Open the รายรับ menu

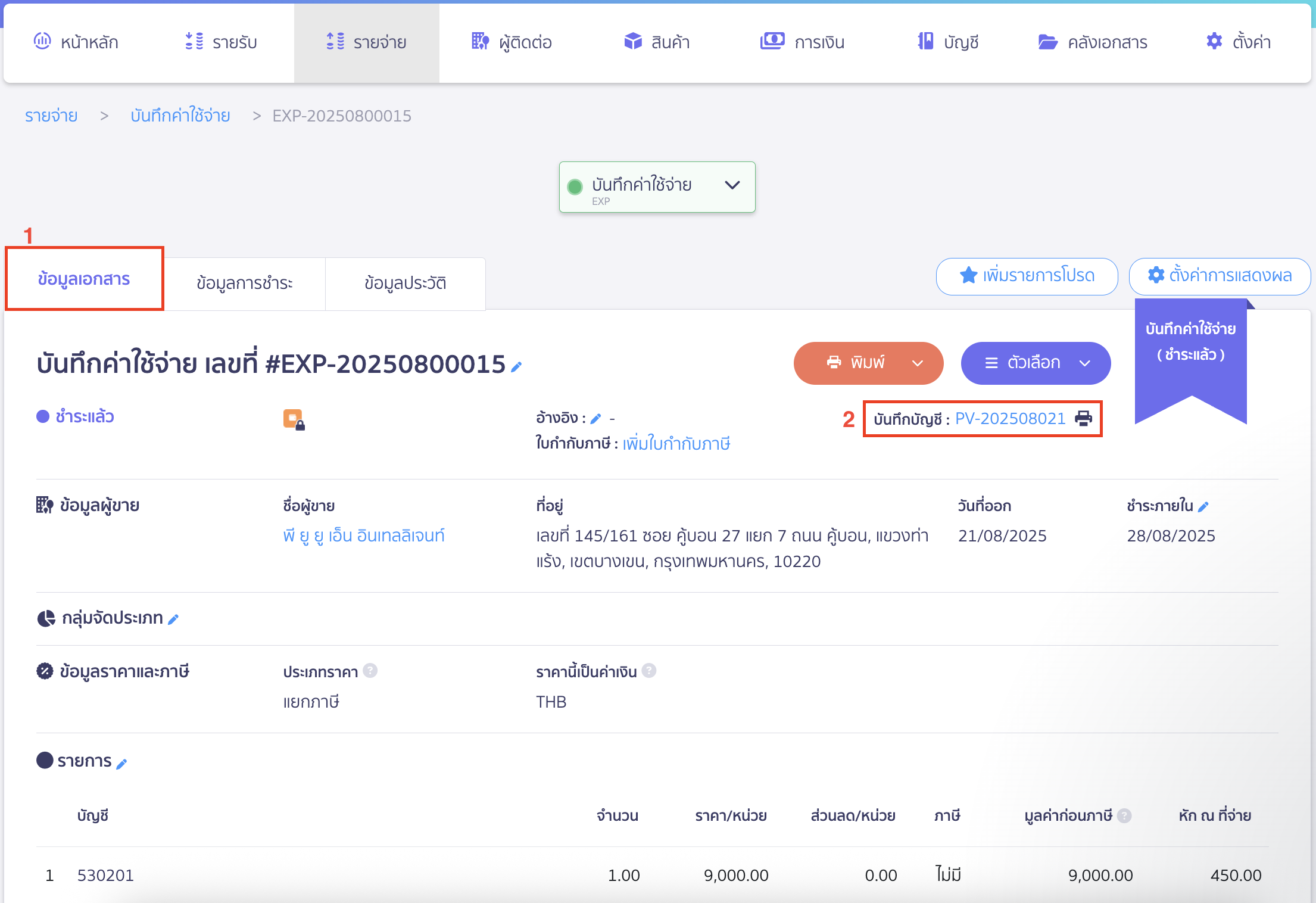coord(222,42)
